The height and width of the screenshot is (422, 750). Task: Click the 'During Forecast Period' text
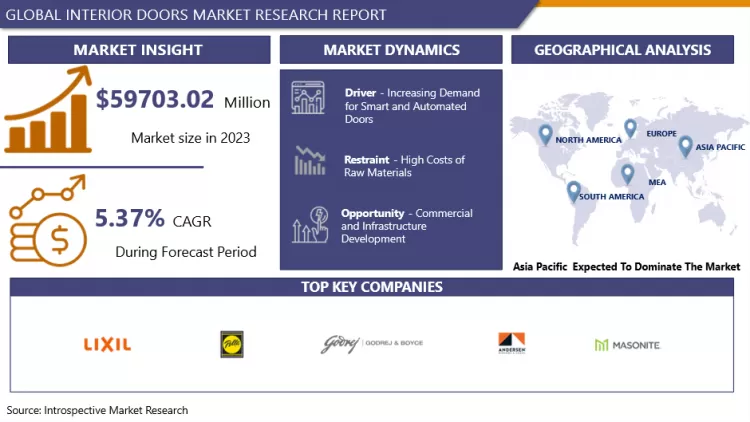click(x=186, y=252)
